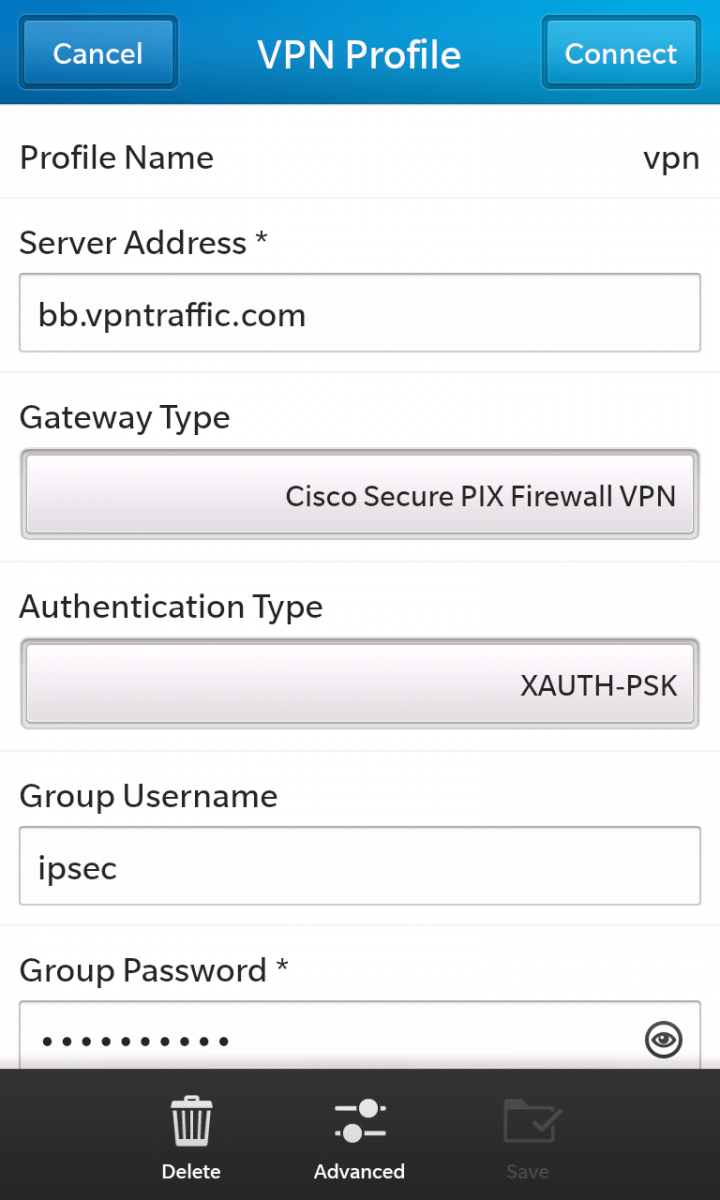Tap the vpn profile name value
This screenshot has height=1200, width=720.
[x=670, y=158]
